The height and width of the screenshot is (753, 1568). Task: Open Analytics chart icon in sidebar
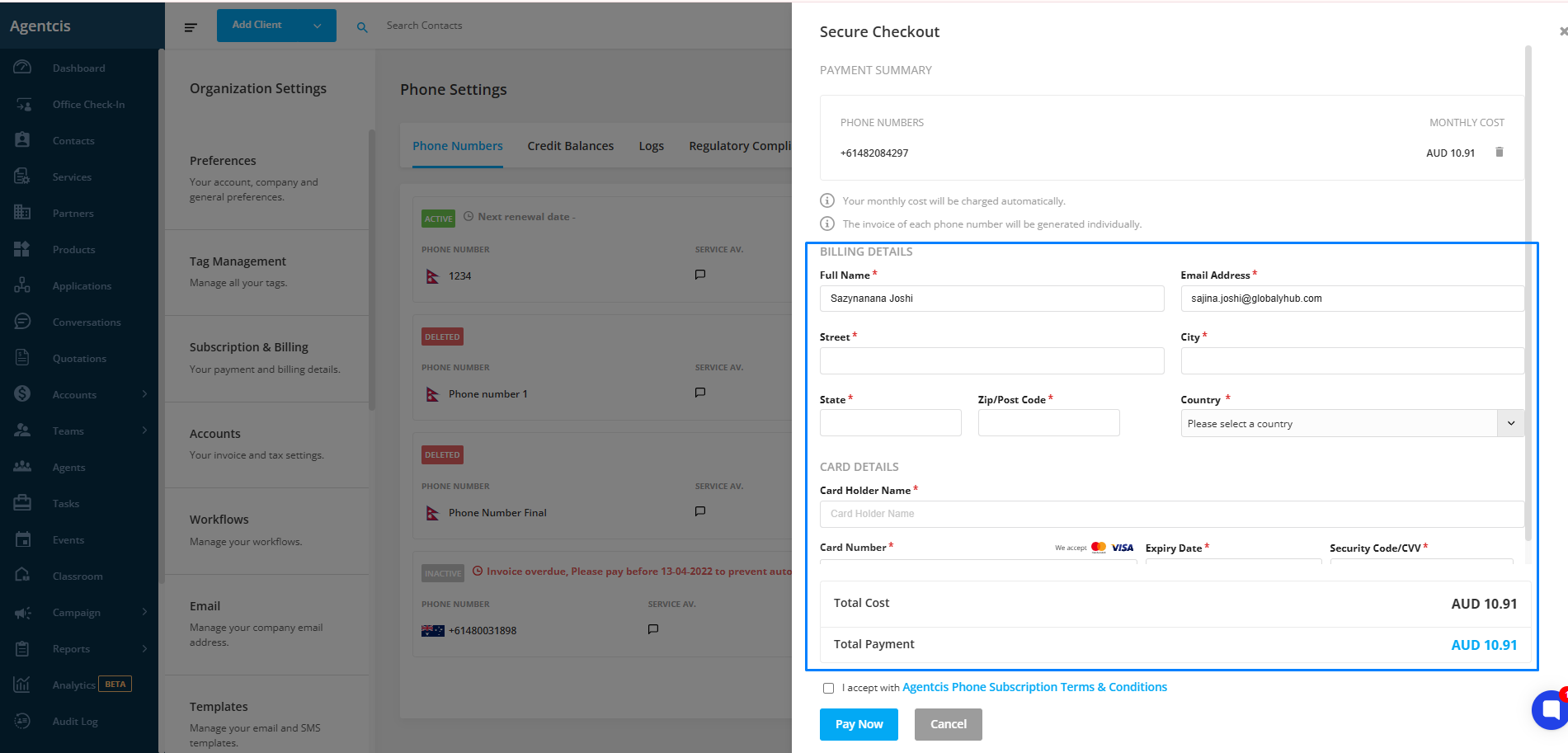[22, 685]
